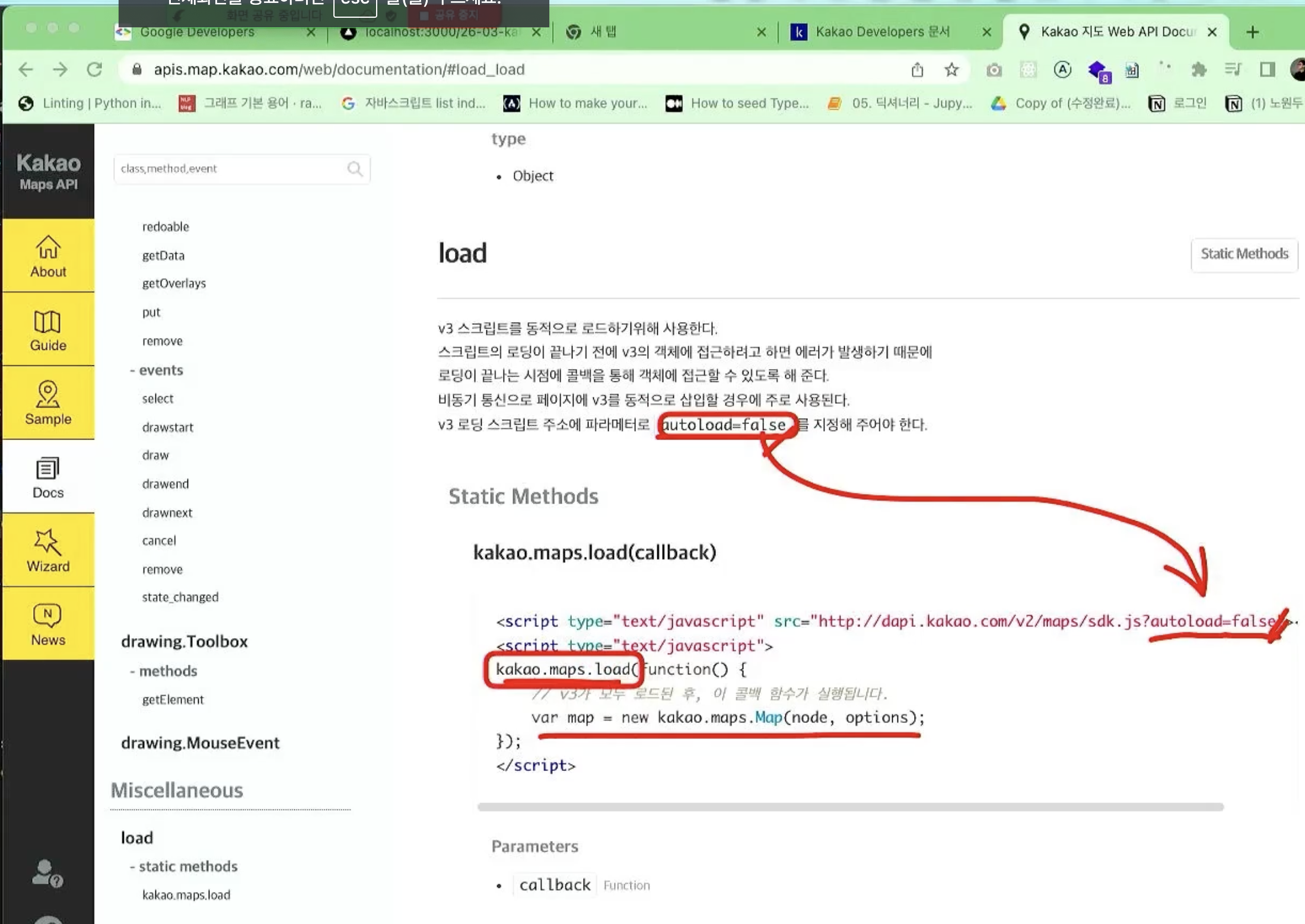This screenshot has height=924, width=1305.
Task: Open 로그인 Notion bookmark
Action: pyautogui.click(x=1177, y=104)
